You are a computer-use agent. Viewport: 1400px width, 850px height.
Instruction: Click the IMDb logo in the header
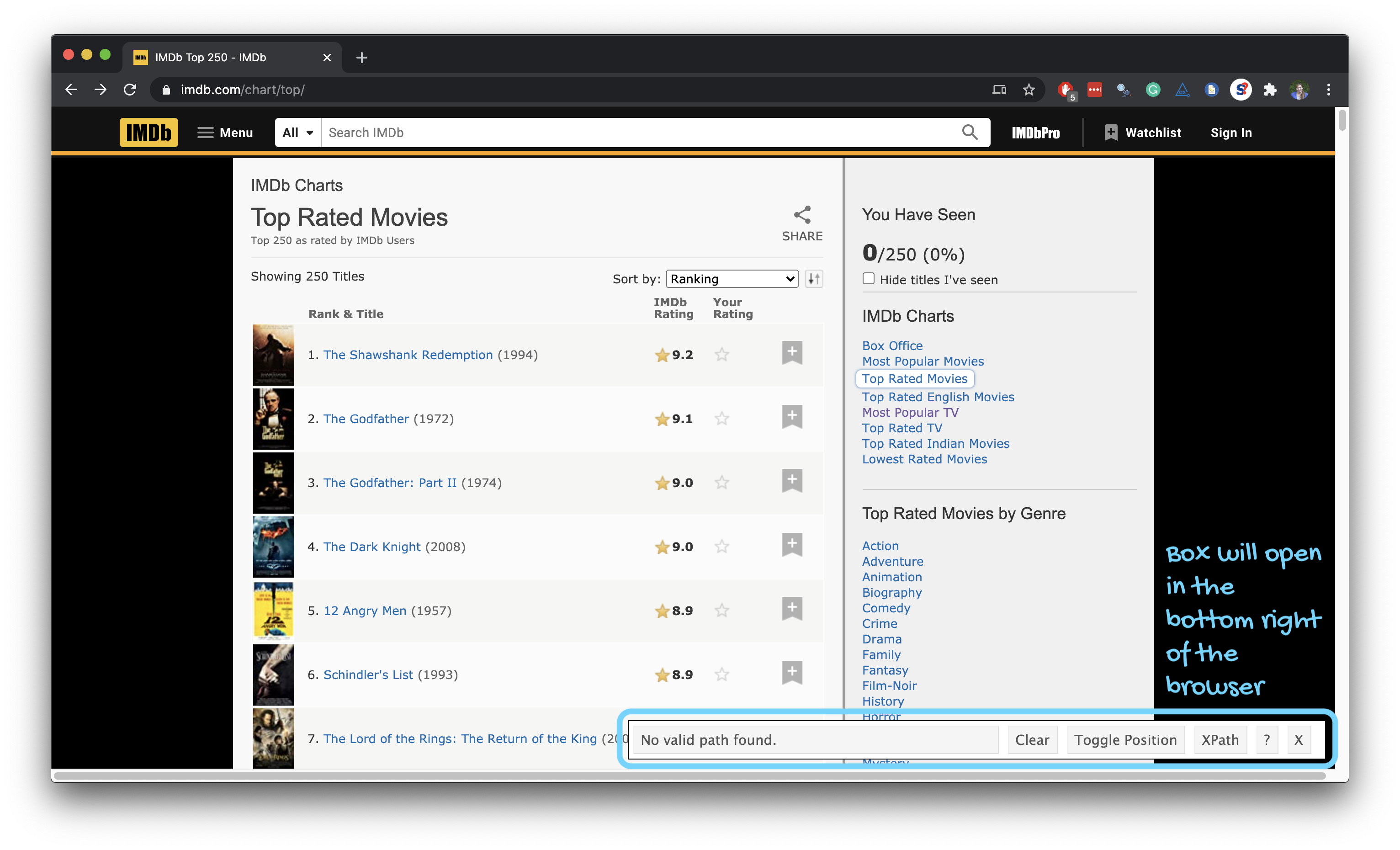coord(148,133)
